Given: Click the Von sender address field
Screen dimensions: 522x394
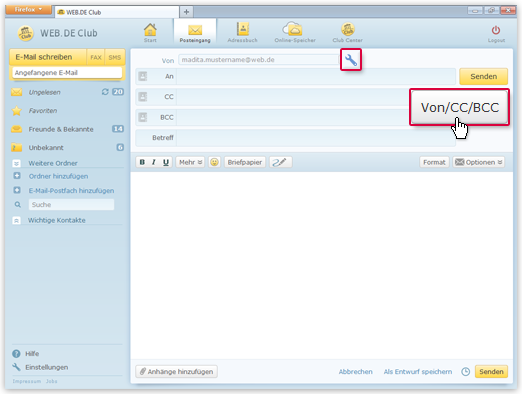Looking at the screenshot, I should coord(258,60).
